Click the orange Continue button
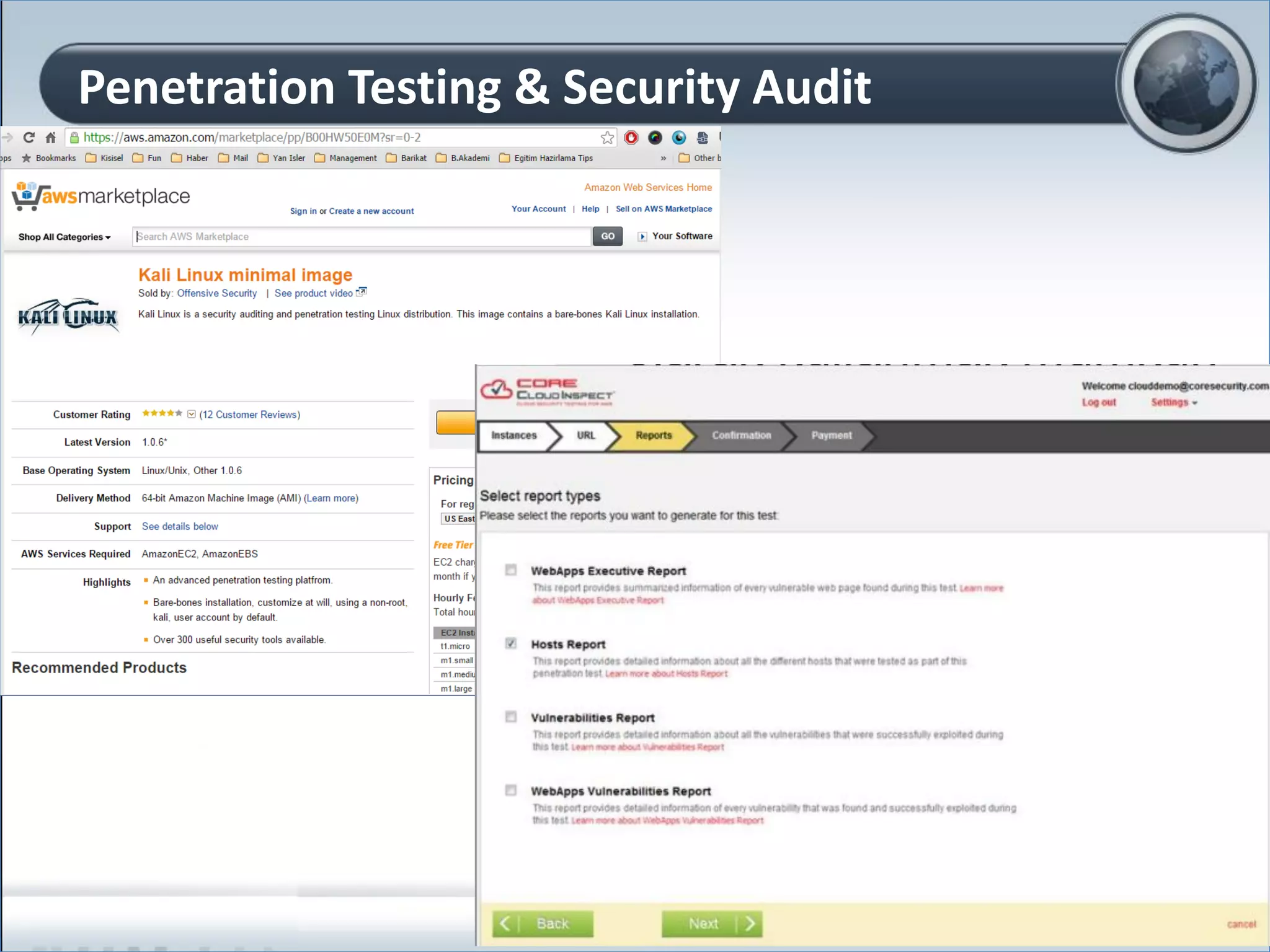1270x952 pixels. (x=456, y=422)
